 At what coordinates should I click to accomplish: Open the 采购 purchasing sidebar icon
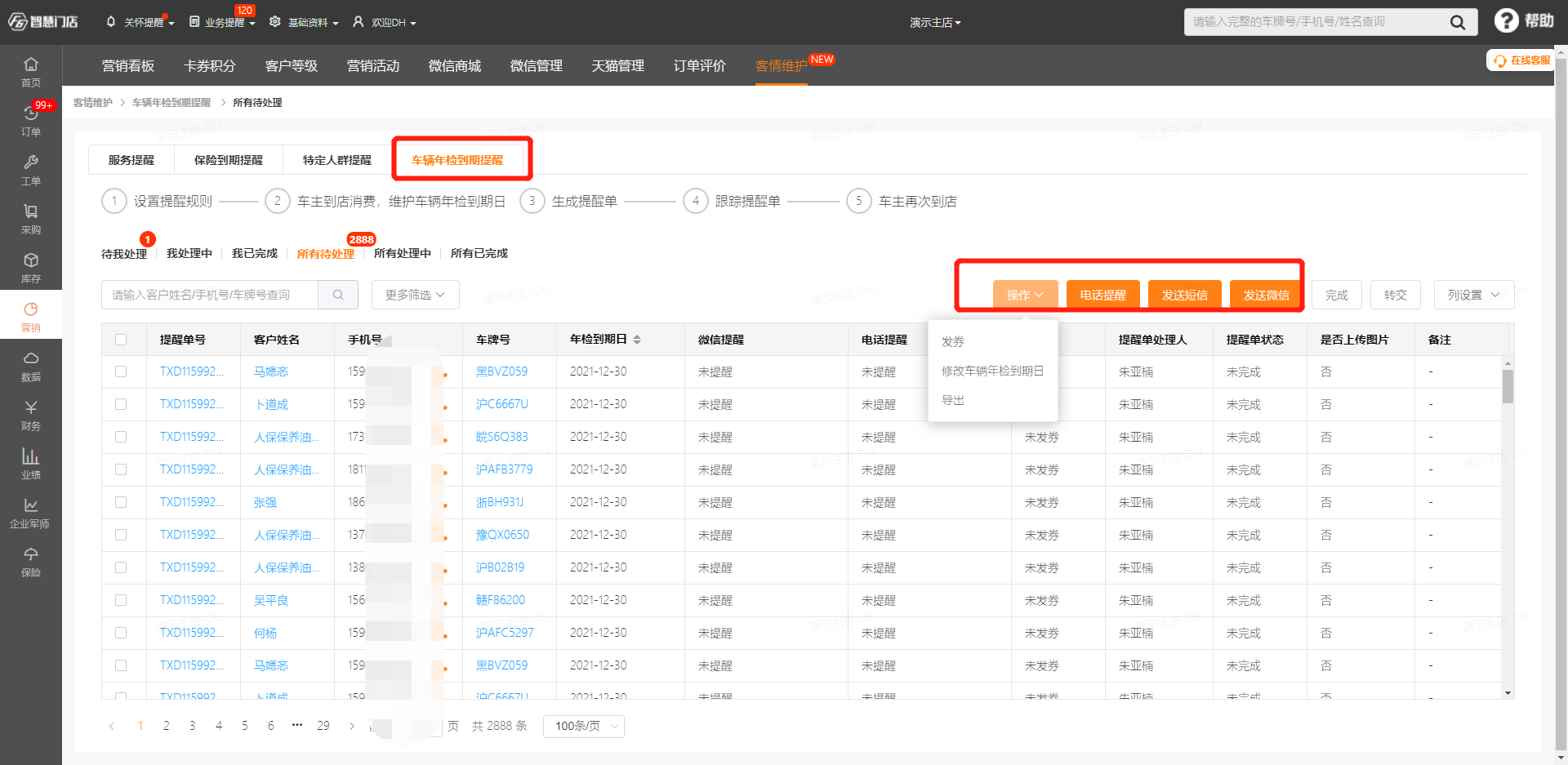point(31,219)
